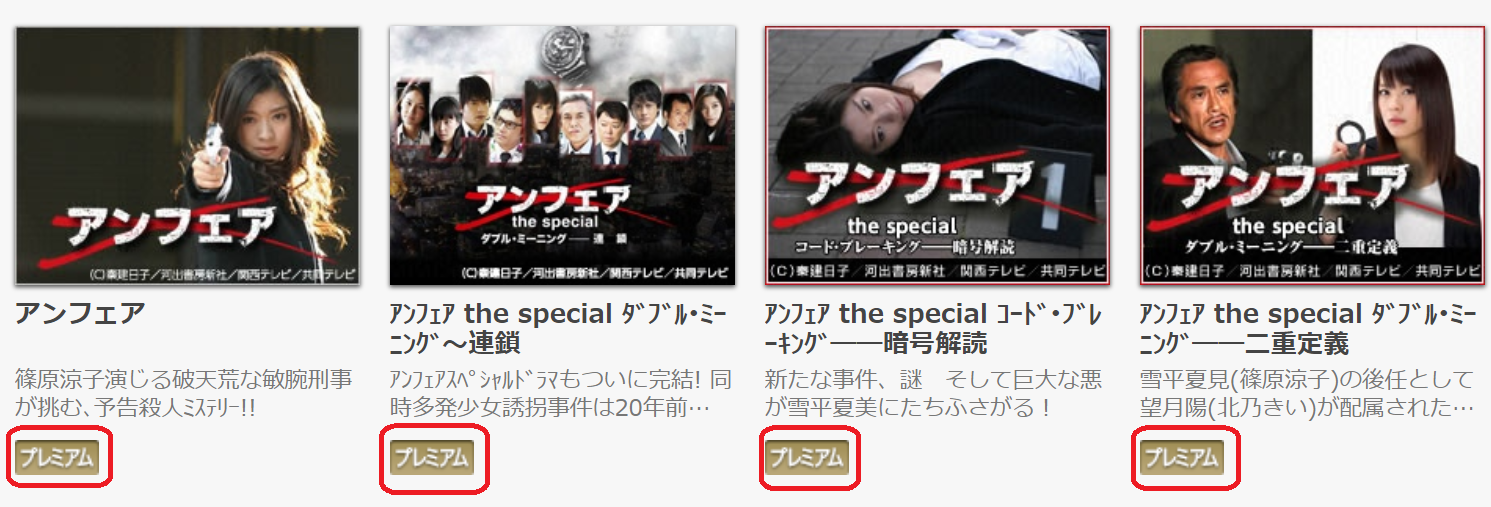Open the poster with man and handcuffs

coord(1312,156)
